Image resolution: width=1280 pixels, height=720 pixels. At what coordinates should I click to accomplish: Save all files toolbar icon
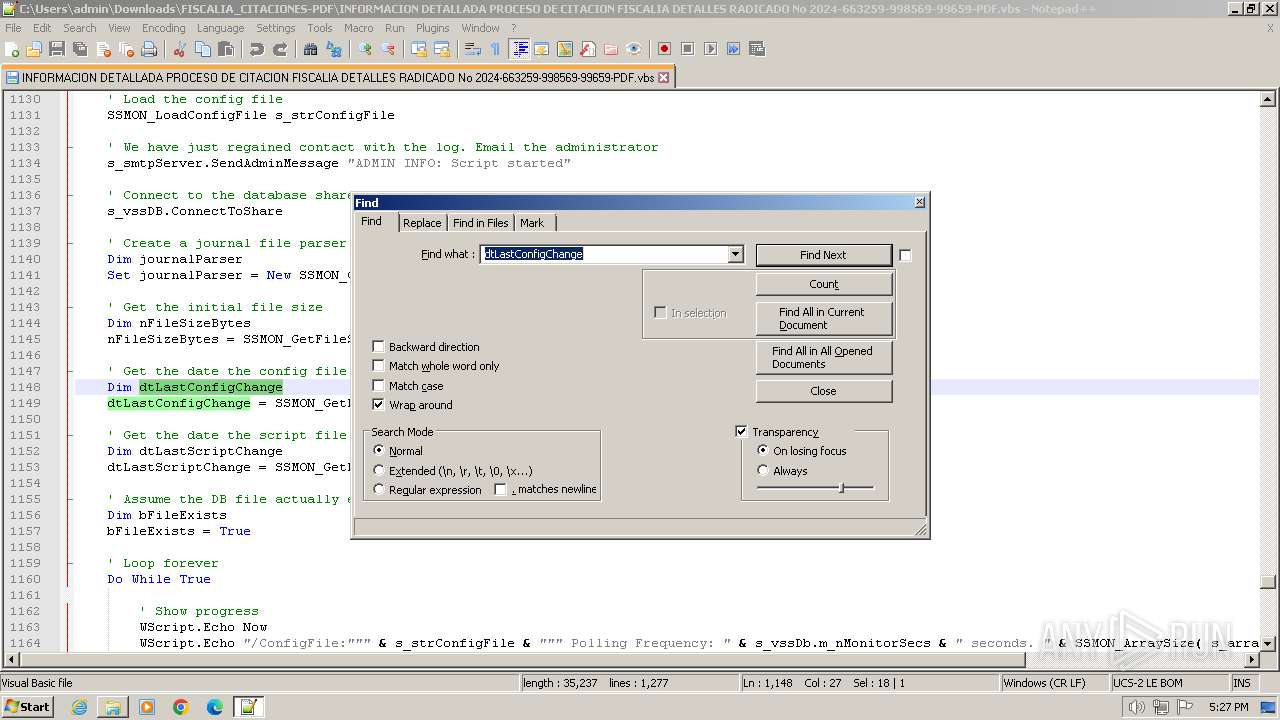pyautogui.click(x=80, y=49)
